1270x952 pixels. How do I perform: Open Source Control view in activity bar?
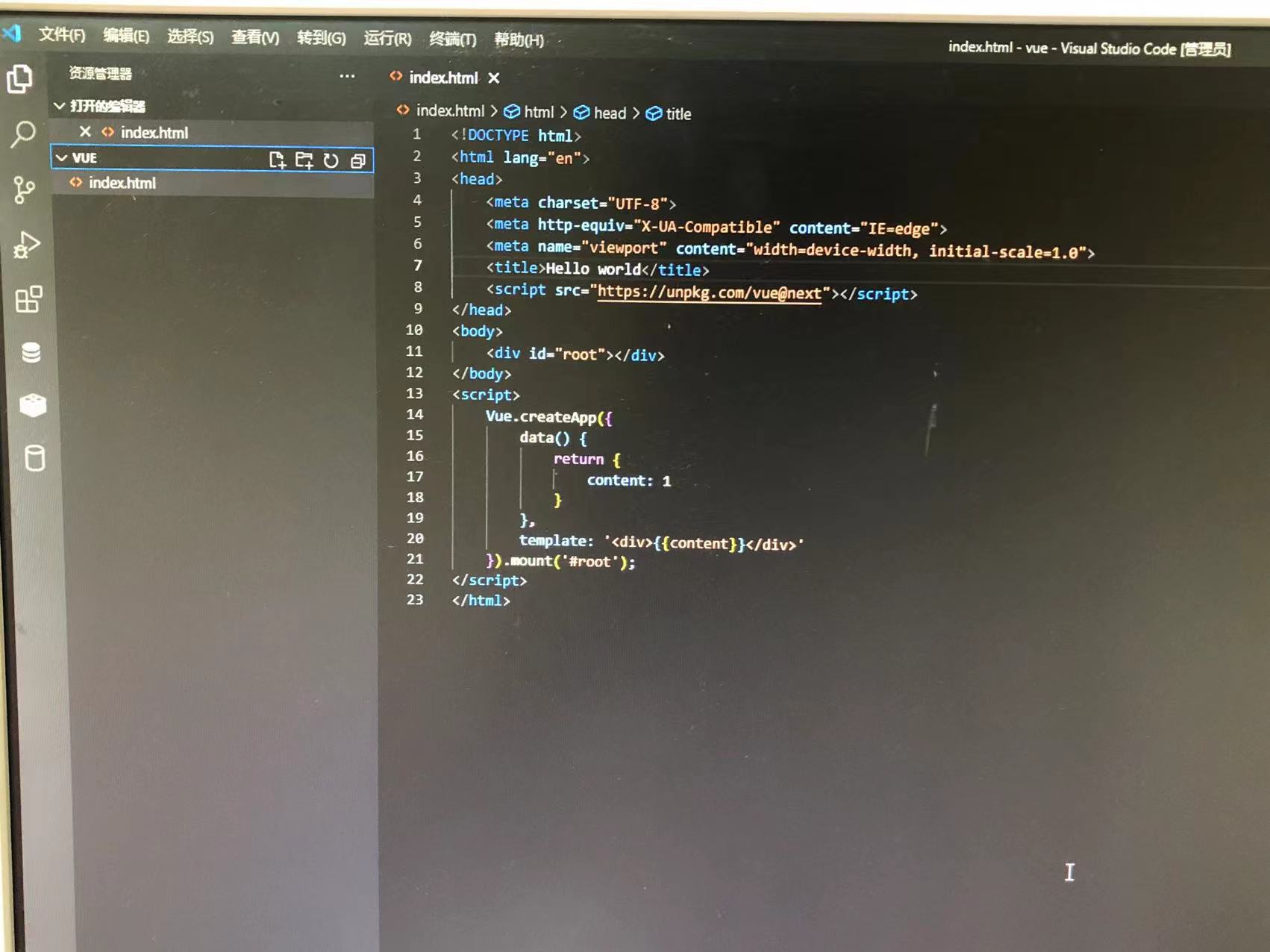click(24, 190)
